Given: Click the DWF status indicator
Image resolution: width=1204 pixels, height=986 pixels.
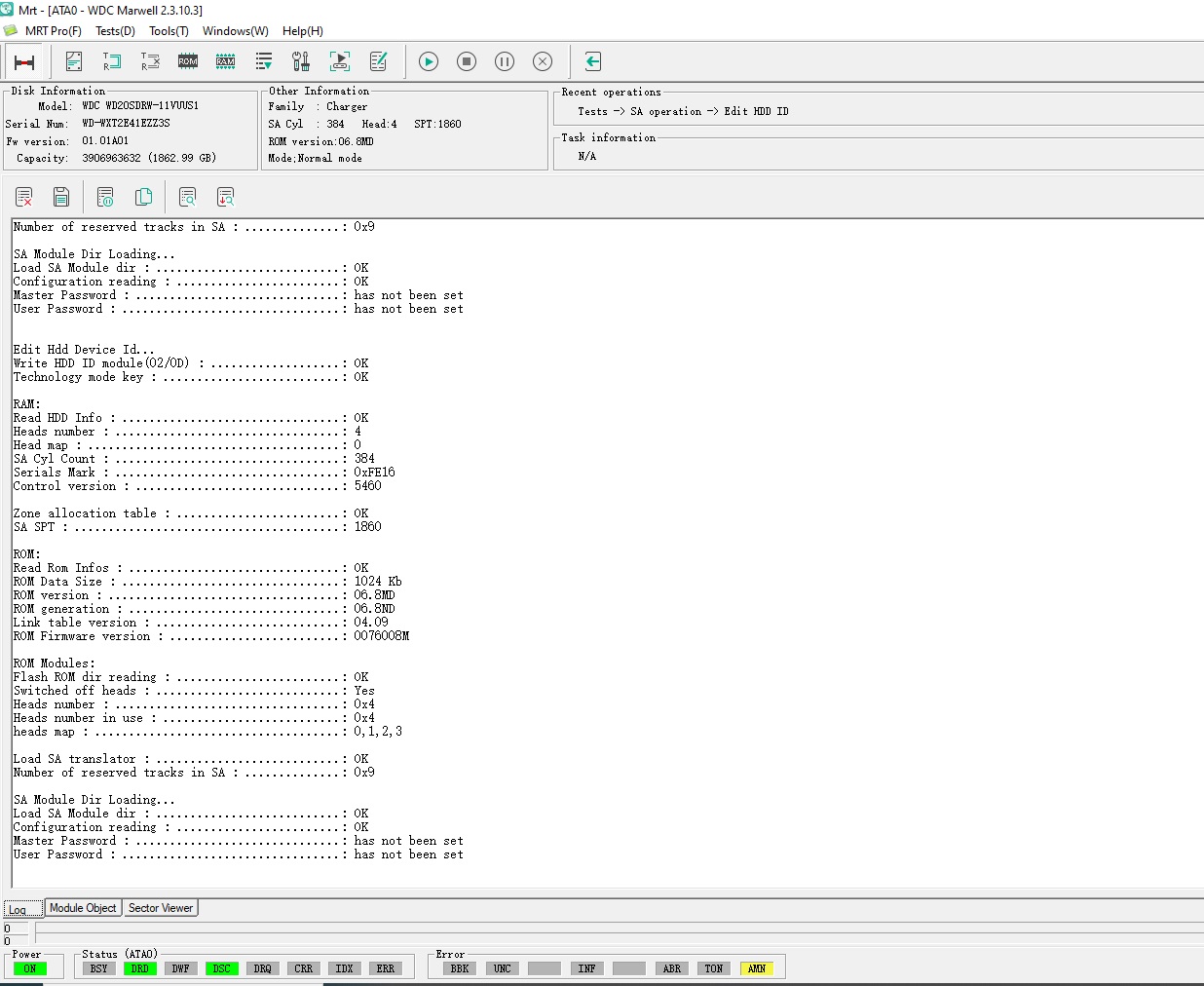Looking at the screenshot, I should (x=180, y=968).
